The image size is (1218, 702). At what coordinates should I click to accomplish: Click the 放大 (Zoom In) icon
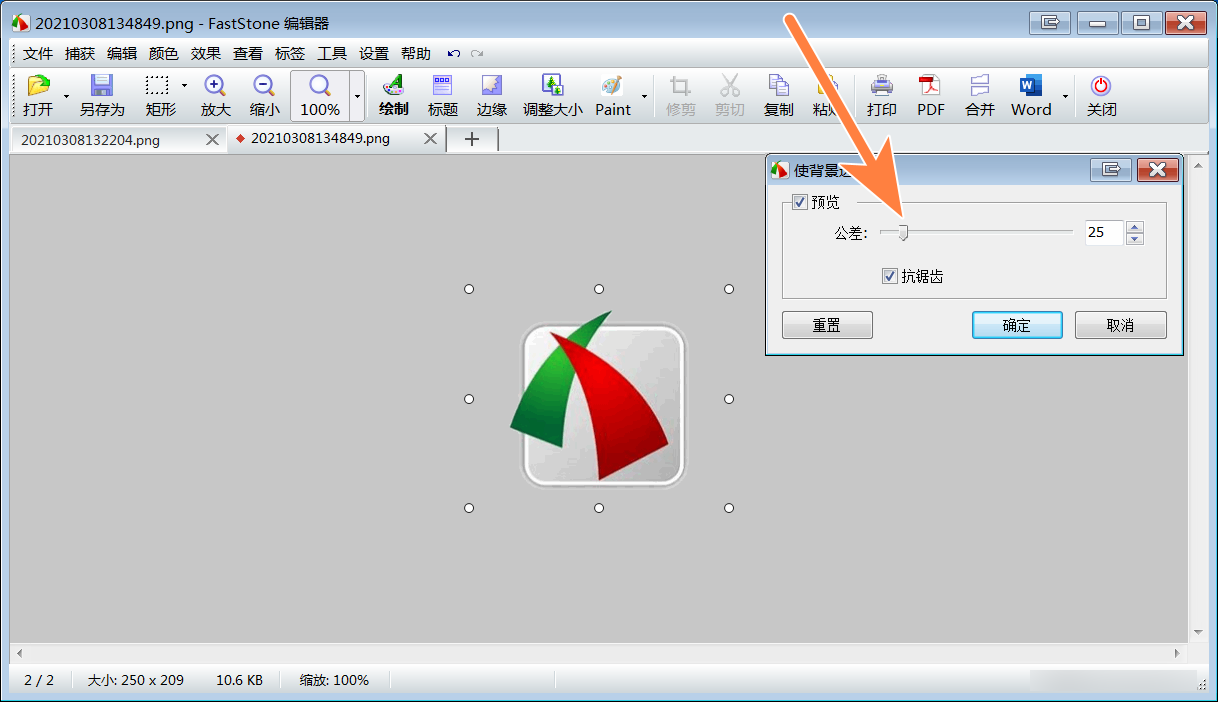click(x=215, y=96)
